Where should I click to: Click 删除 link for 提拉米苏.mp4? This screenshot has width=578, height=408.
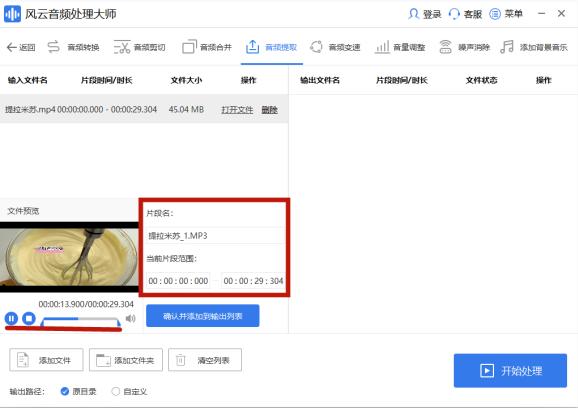[x=269, y=110]
